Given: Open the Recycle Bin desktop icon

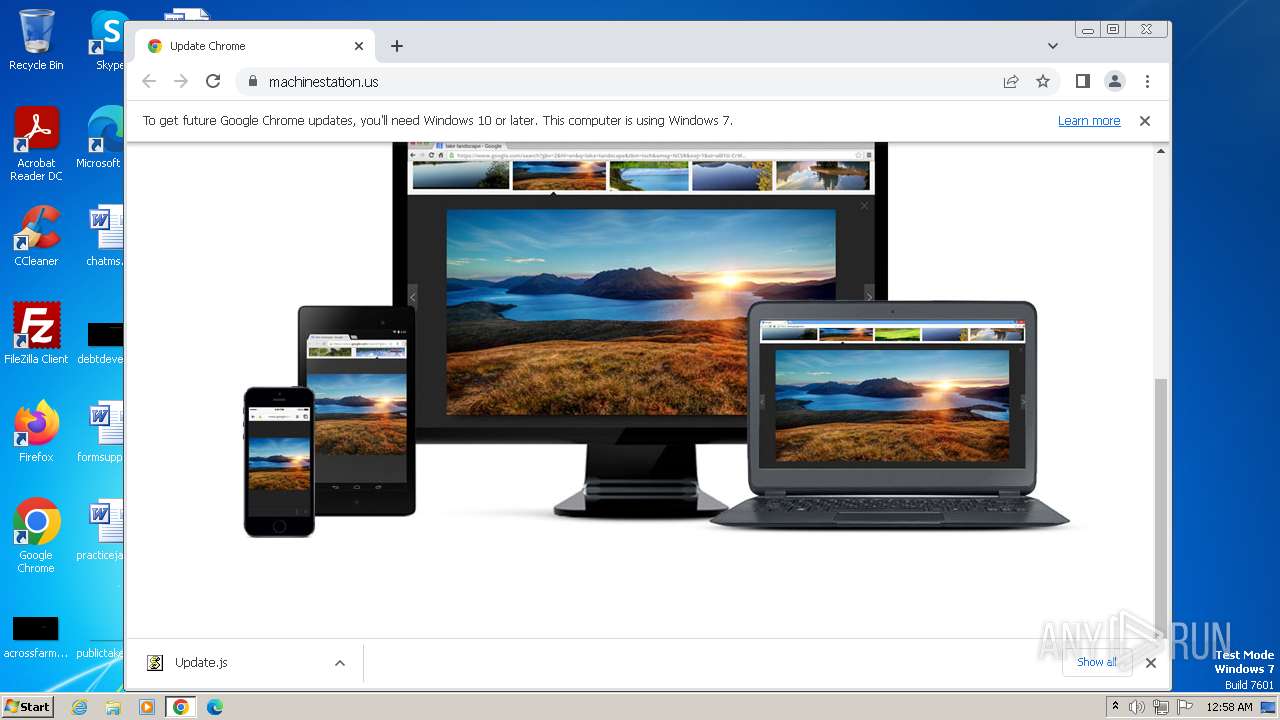Looking at the screenshot, I should coord(36,40).
